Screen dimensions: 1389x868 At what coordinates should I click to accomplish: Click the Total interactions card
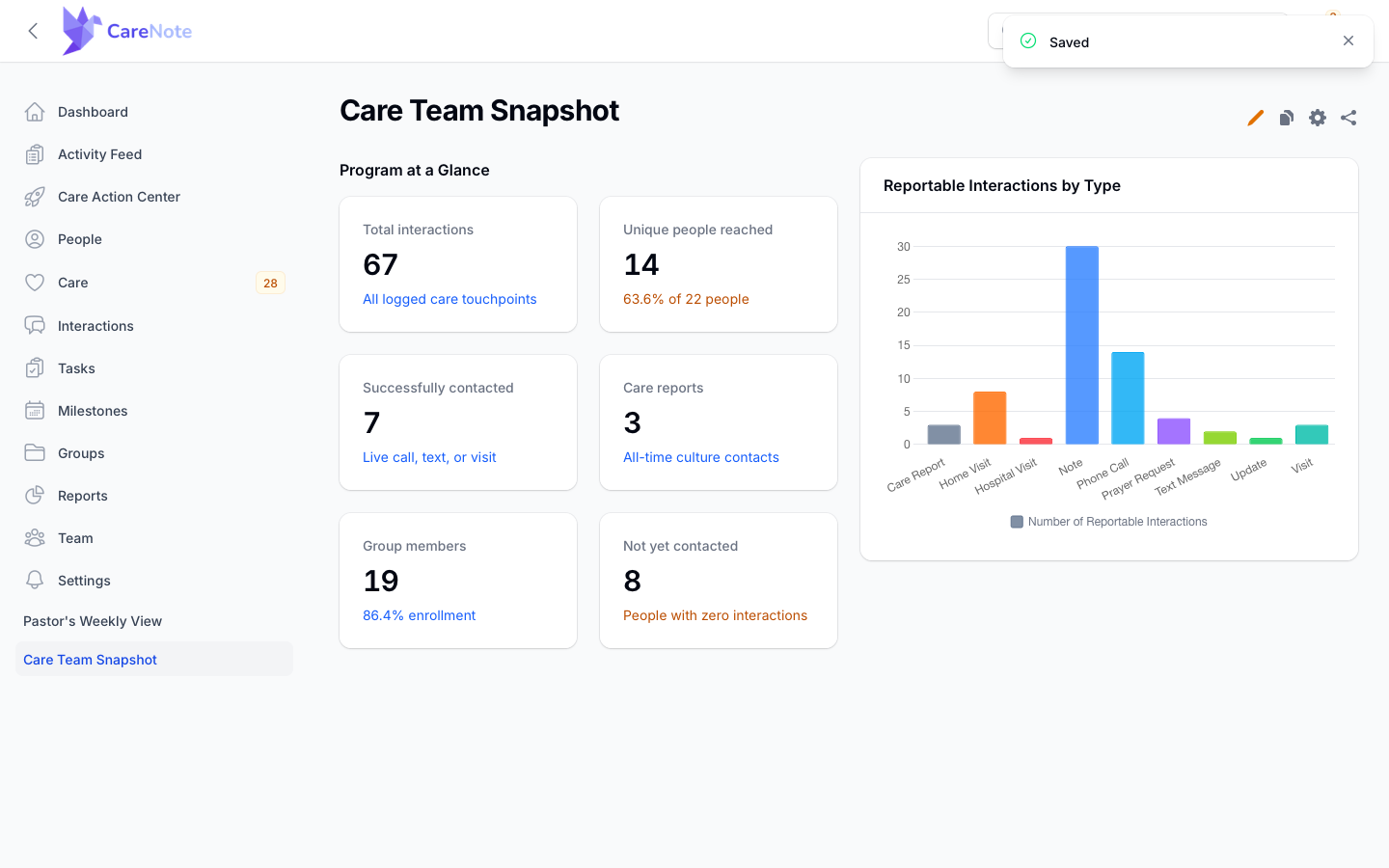458,264
